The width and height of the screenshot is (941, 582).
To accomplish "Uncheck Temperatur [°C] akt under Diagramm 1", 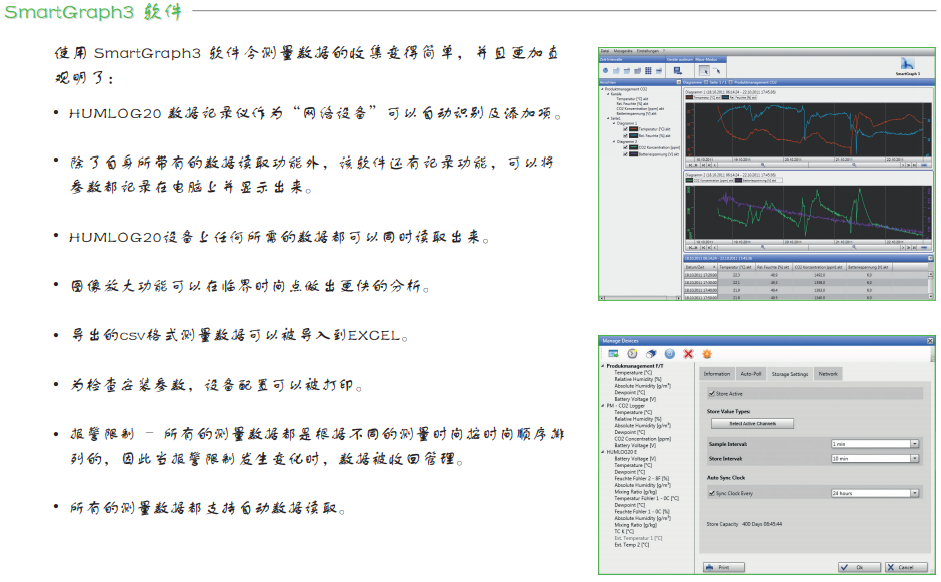I will tap(625, 129).
